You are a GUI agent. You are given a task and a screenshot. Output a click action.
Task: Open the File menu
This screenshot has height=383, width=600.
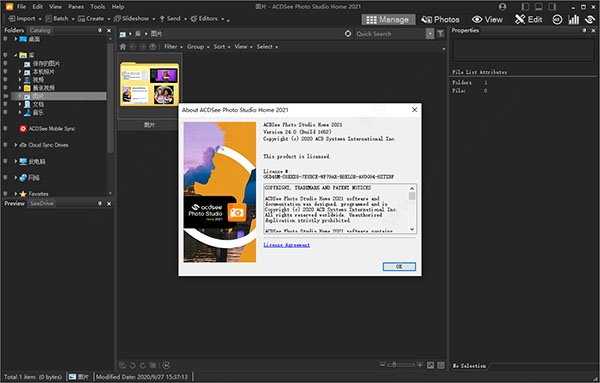[x=21, y=7]
